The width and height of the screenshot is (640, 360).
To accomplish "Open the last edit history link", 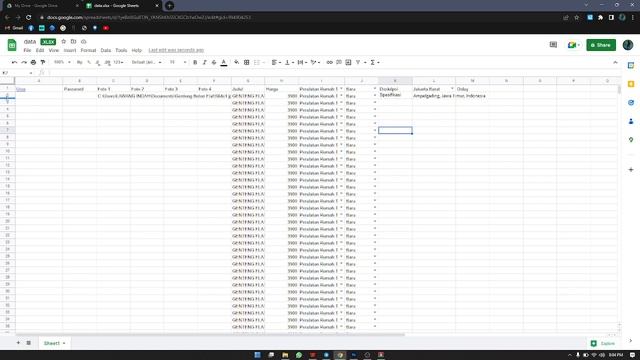I will point(176,50).
